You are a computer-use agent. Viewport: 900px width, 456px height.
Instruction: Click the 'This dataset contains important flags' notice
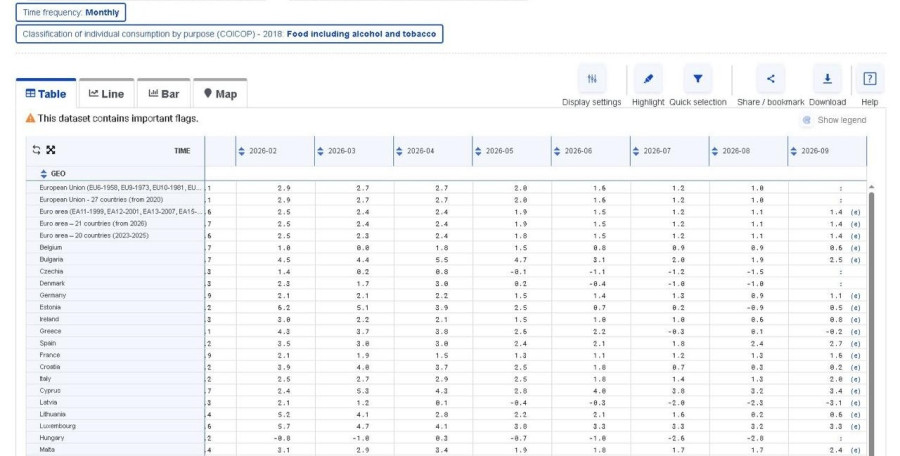tap(118, 118)
